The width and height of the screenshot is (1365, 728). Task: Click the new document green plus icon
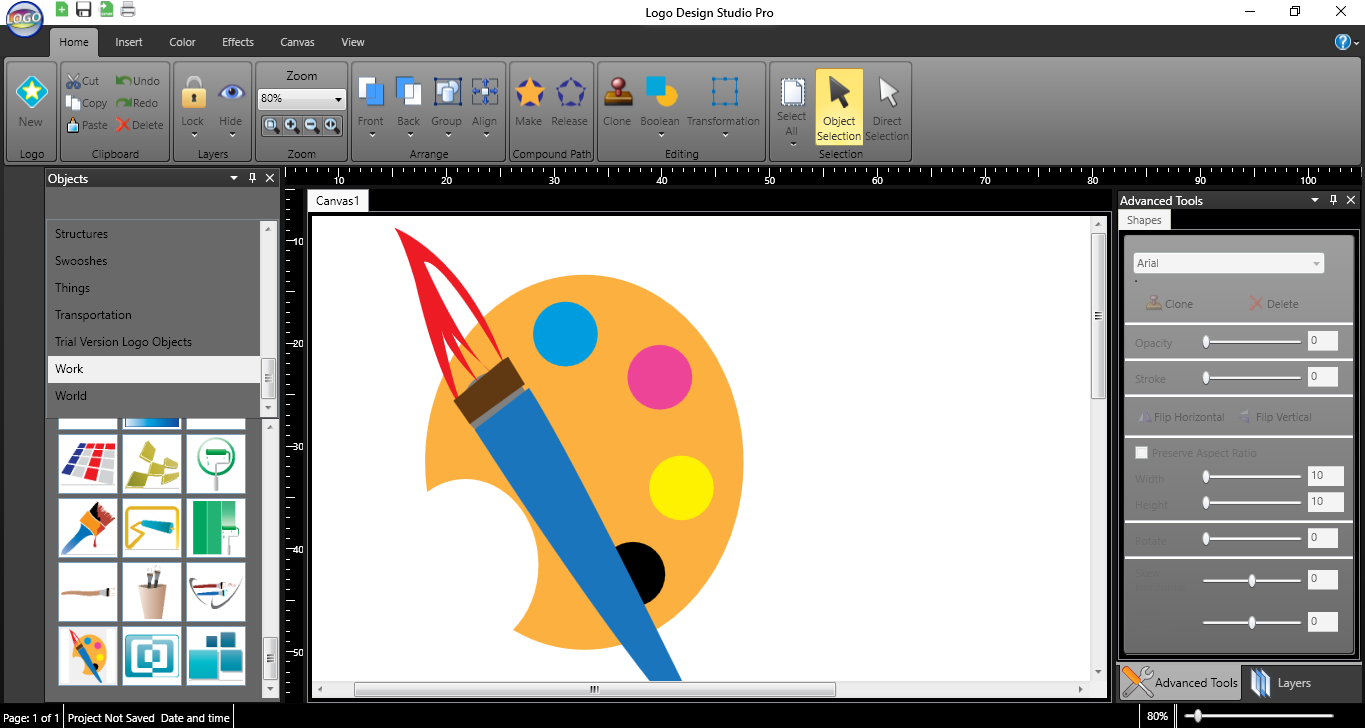pyautogui.click(x=62, y=10)
